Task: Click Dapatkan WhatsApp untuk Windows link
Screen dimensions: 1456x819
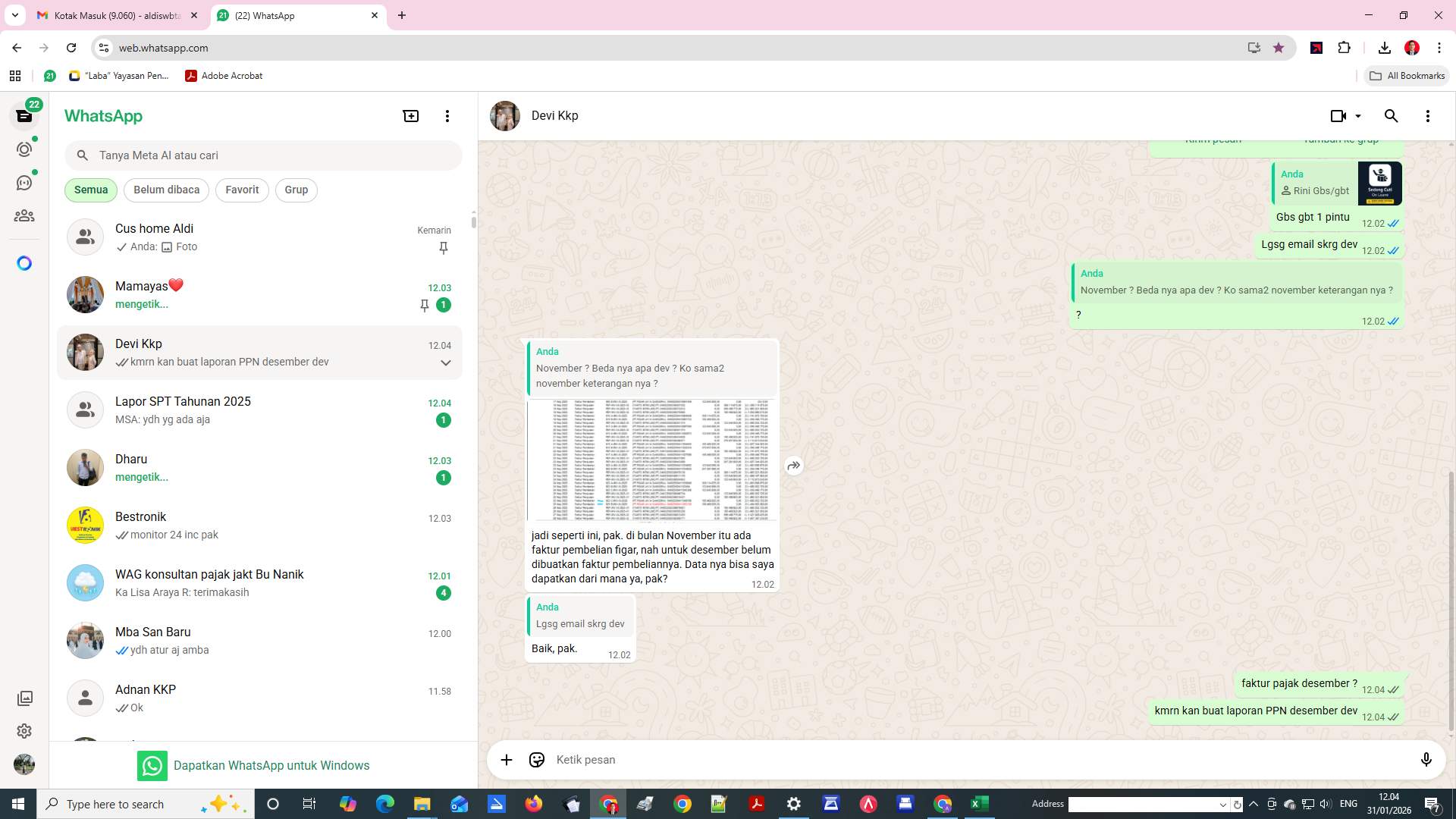Action: point(271,765)
